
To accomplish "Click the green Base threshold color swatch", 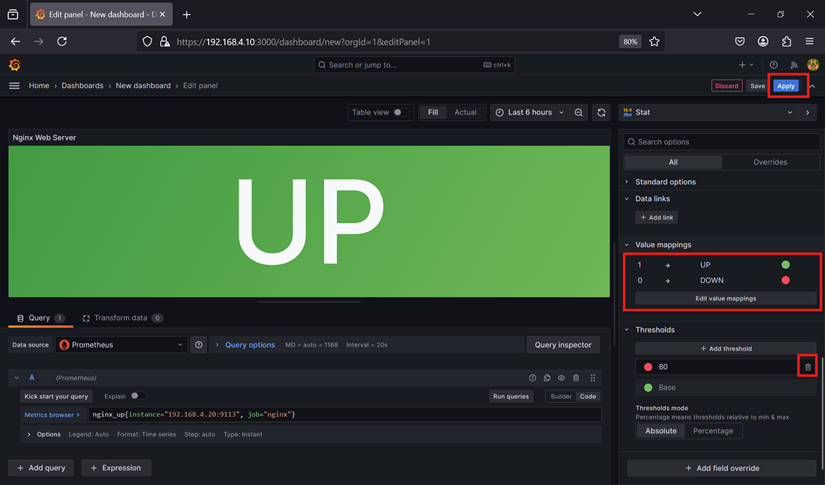I will (648, 388).
